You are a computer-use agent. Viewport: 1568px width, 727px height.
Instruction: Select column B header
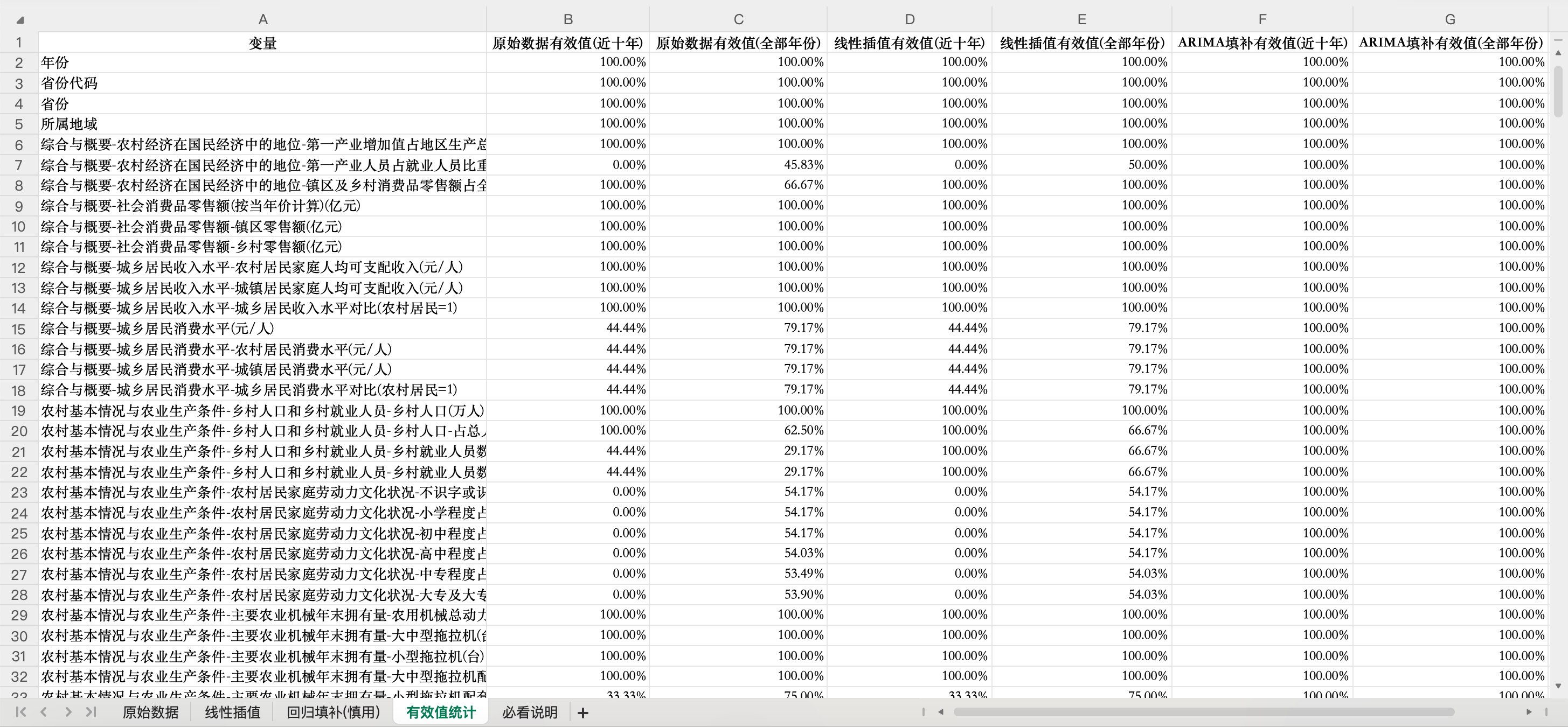coord(568,19)
